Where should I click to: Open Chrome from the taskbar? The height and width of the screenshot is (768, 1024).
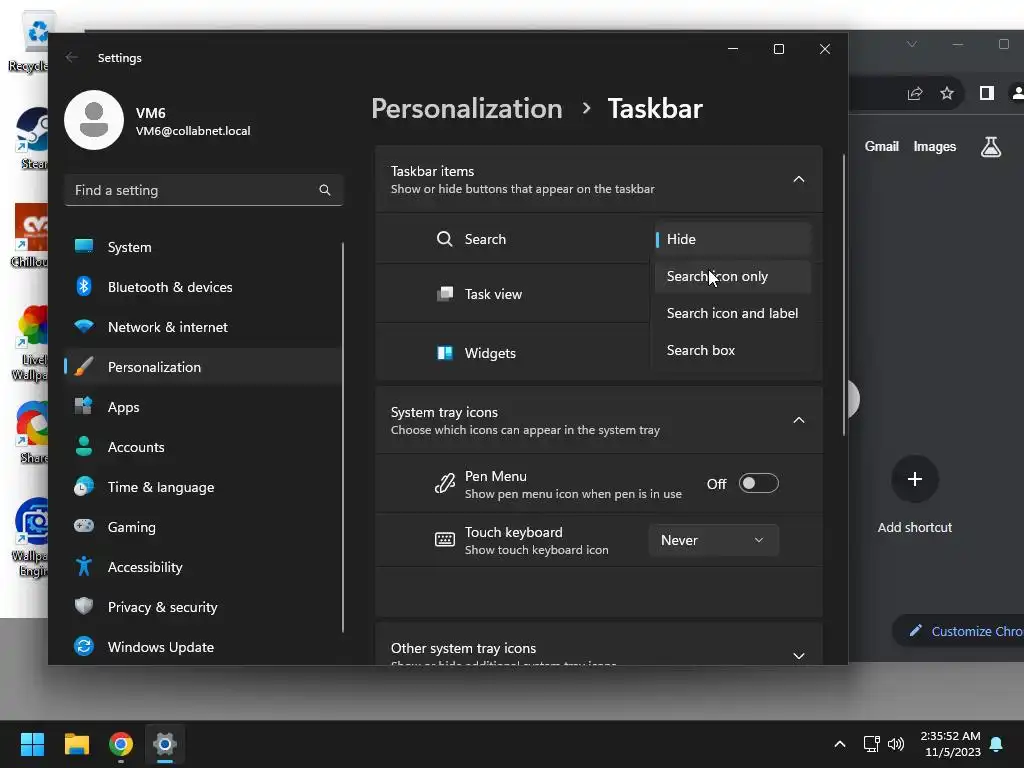pyautogui.click(x=121, y=744)
